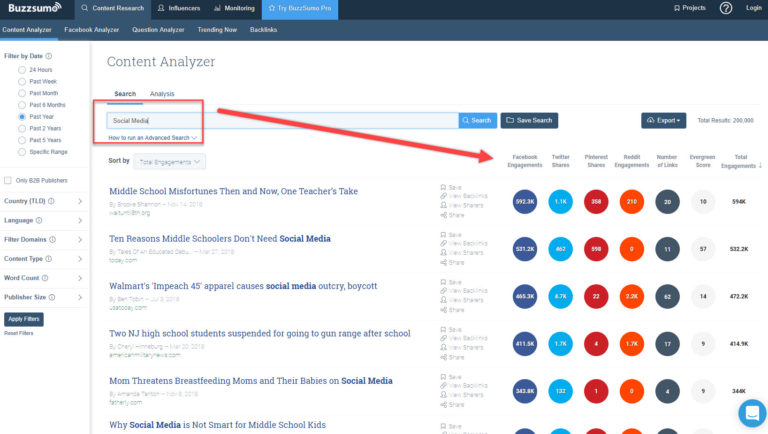The height and width of the screenshot is (434, 768).
Task: Expand the Country (TLD) filter
Action: pyautogui.click(x=80, y=201)
